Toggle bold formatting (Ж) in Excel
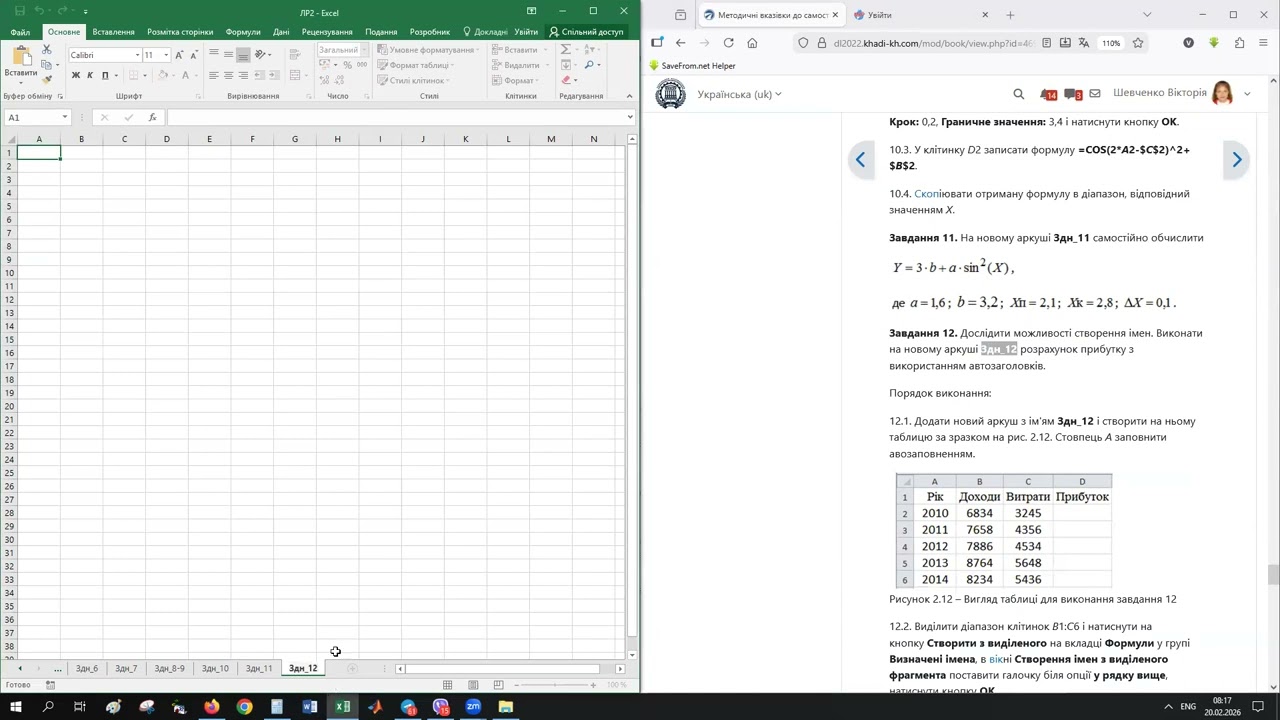Viewport: 1280px width, 720px height. click(x=76, y=75)
